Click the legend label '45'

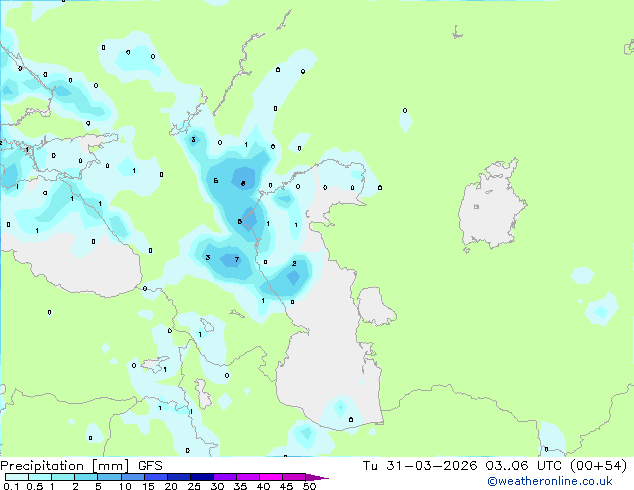pyautogui.click(x=286, y=486)
